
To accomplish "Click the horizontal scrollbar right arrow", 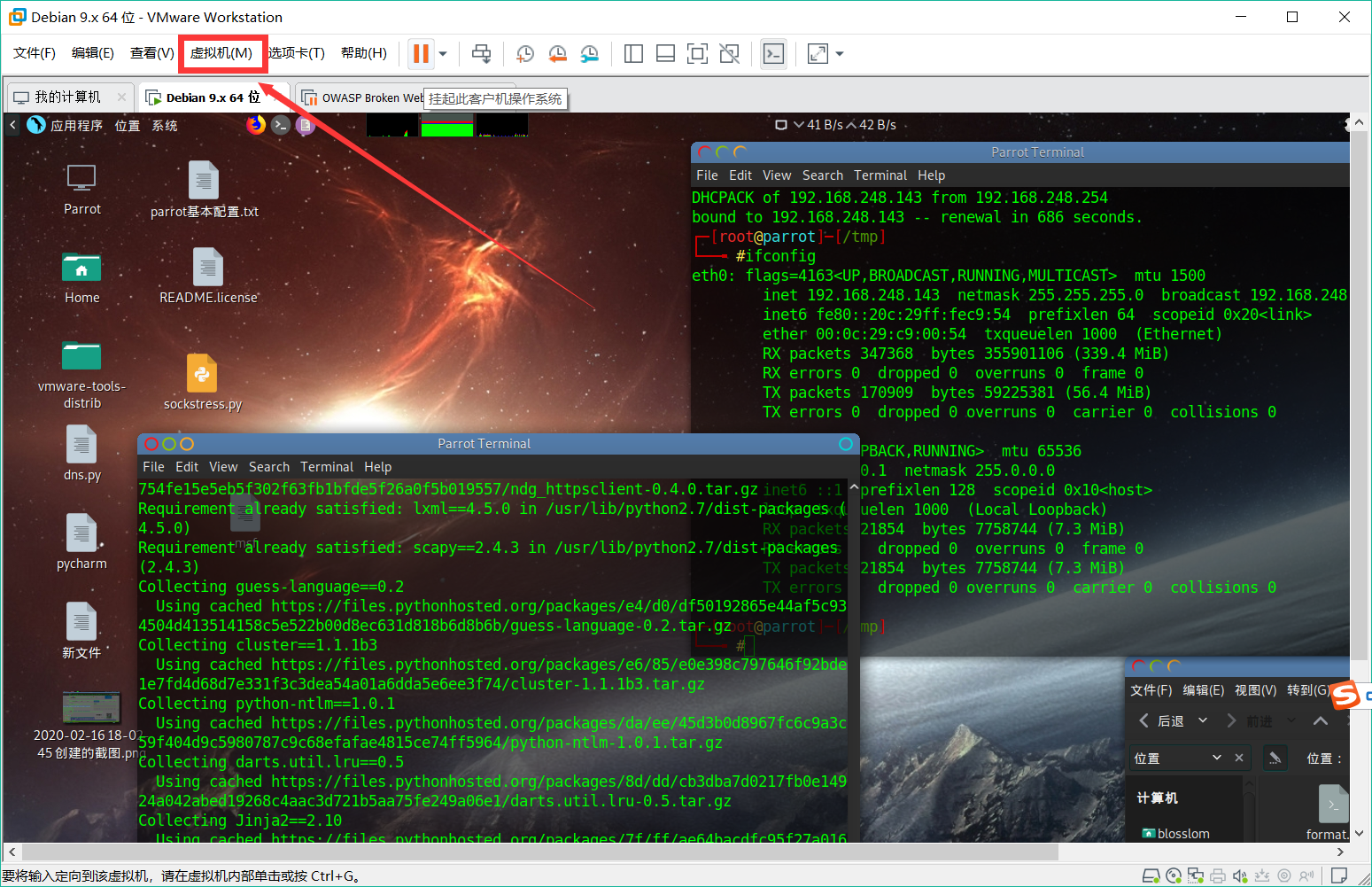I will click(1340, 852).
